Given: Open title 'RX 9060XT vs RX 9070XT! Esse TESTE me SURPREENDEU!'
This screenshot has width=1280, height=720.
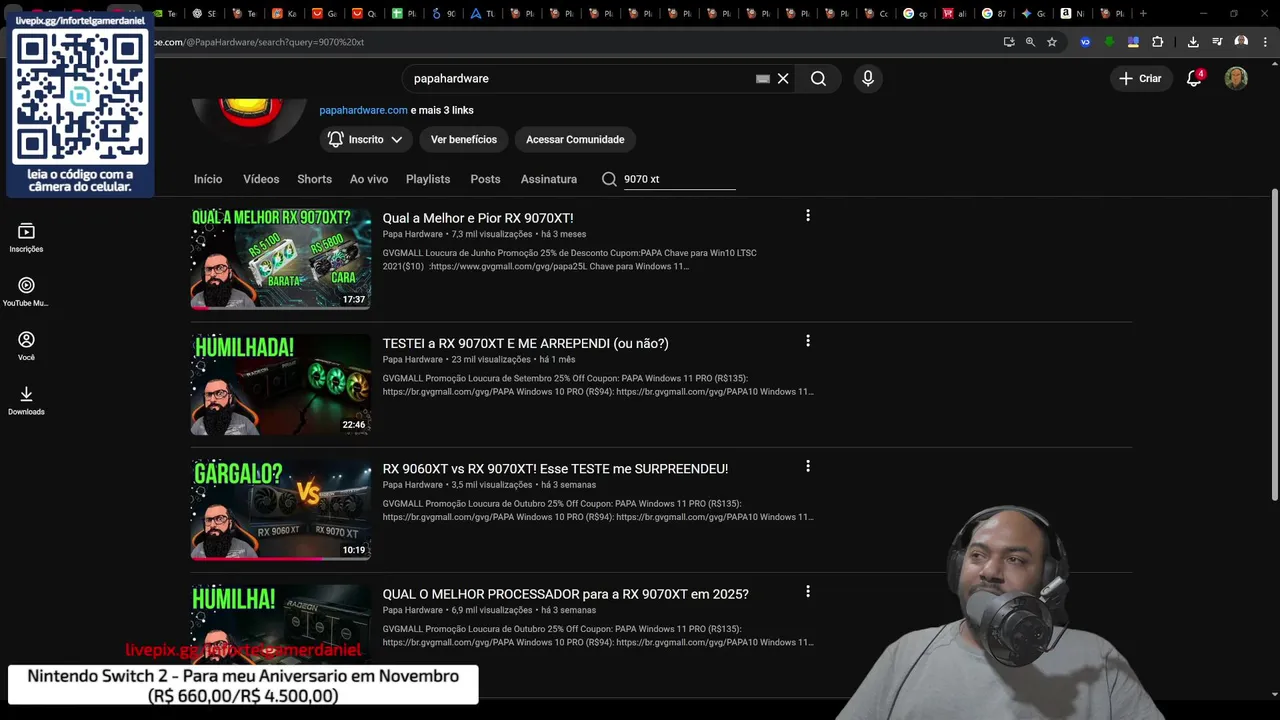Looking at the screenshot, I should (555, 468).
